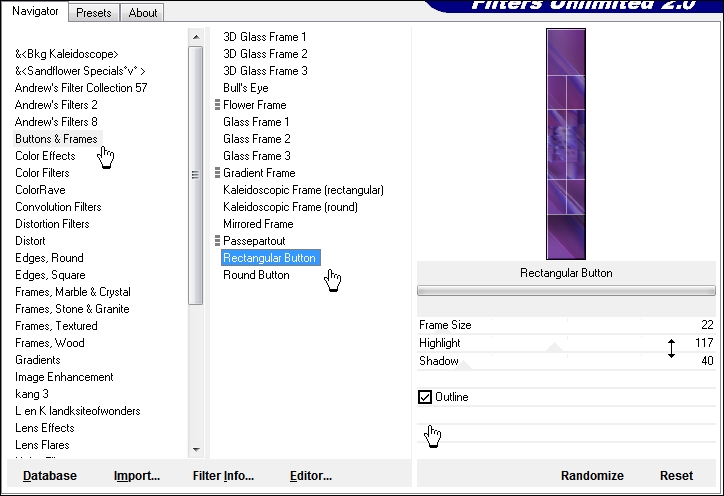Switch to the Presets tab
The height and width of the screenshot is (496, 724).
point(94,13)
